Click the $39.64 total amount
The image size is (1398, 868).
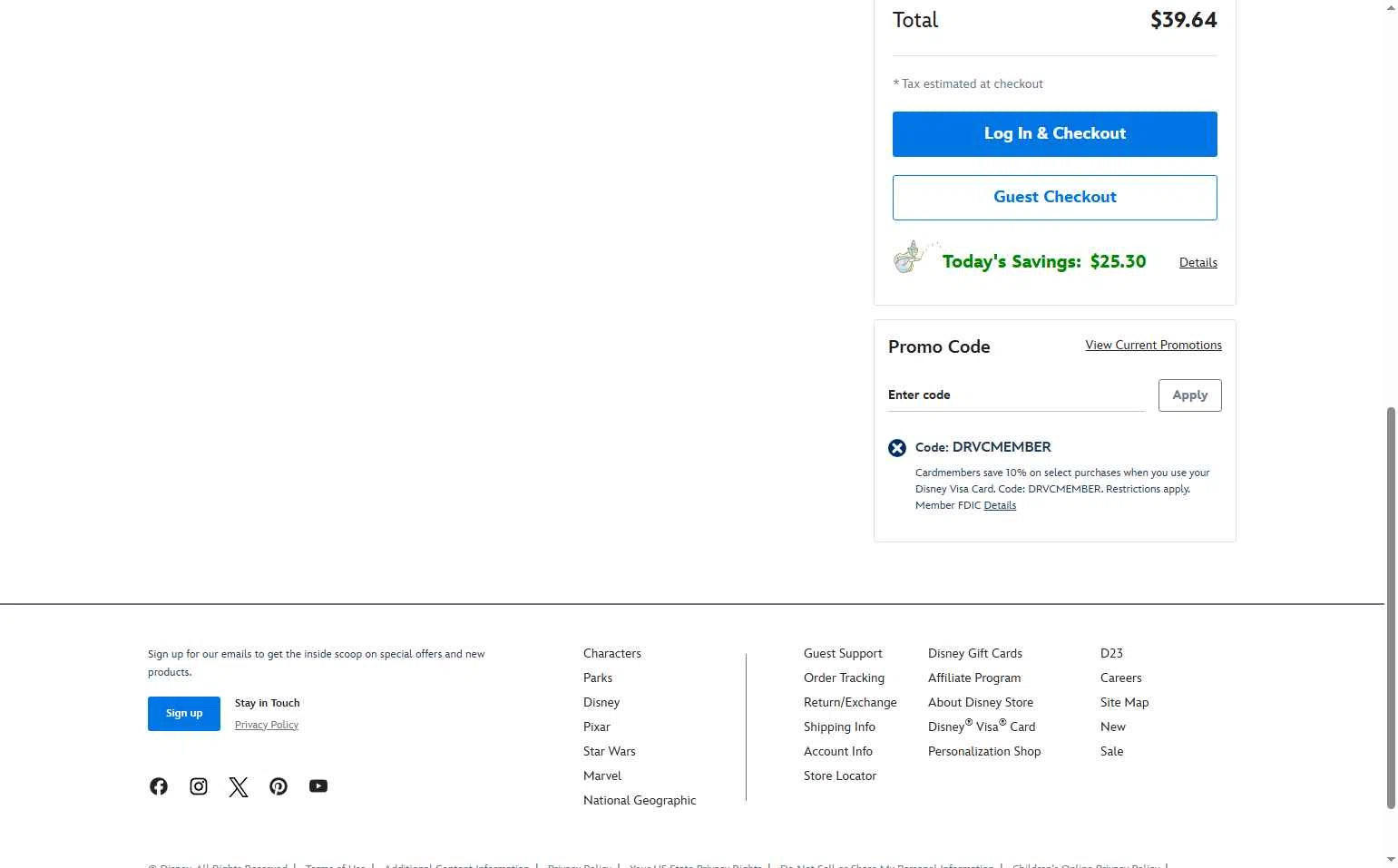point(1184,20)
